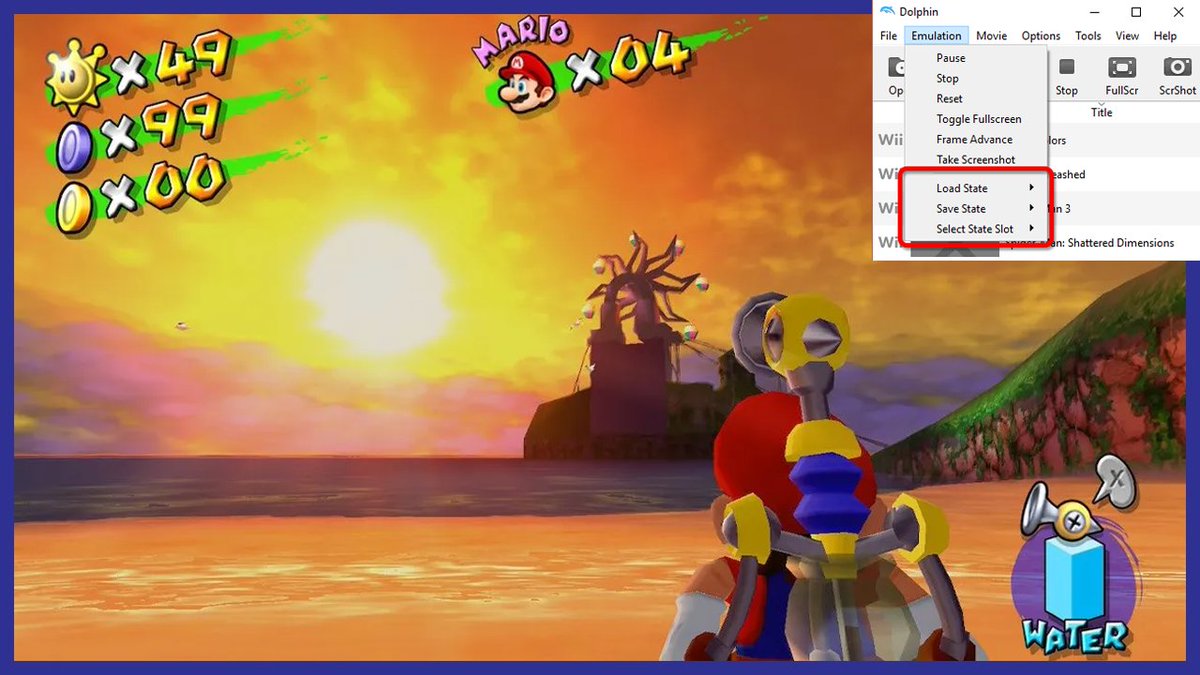Open the Help menu
This screenshot has width=1200, height=675.
pyautogui.click(x=1165, y=36)
